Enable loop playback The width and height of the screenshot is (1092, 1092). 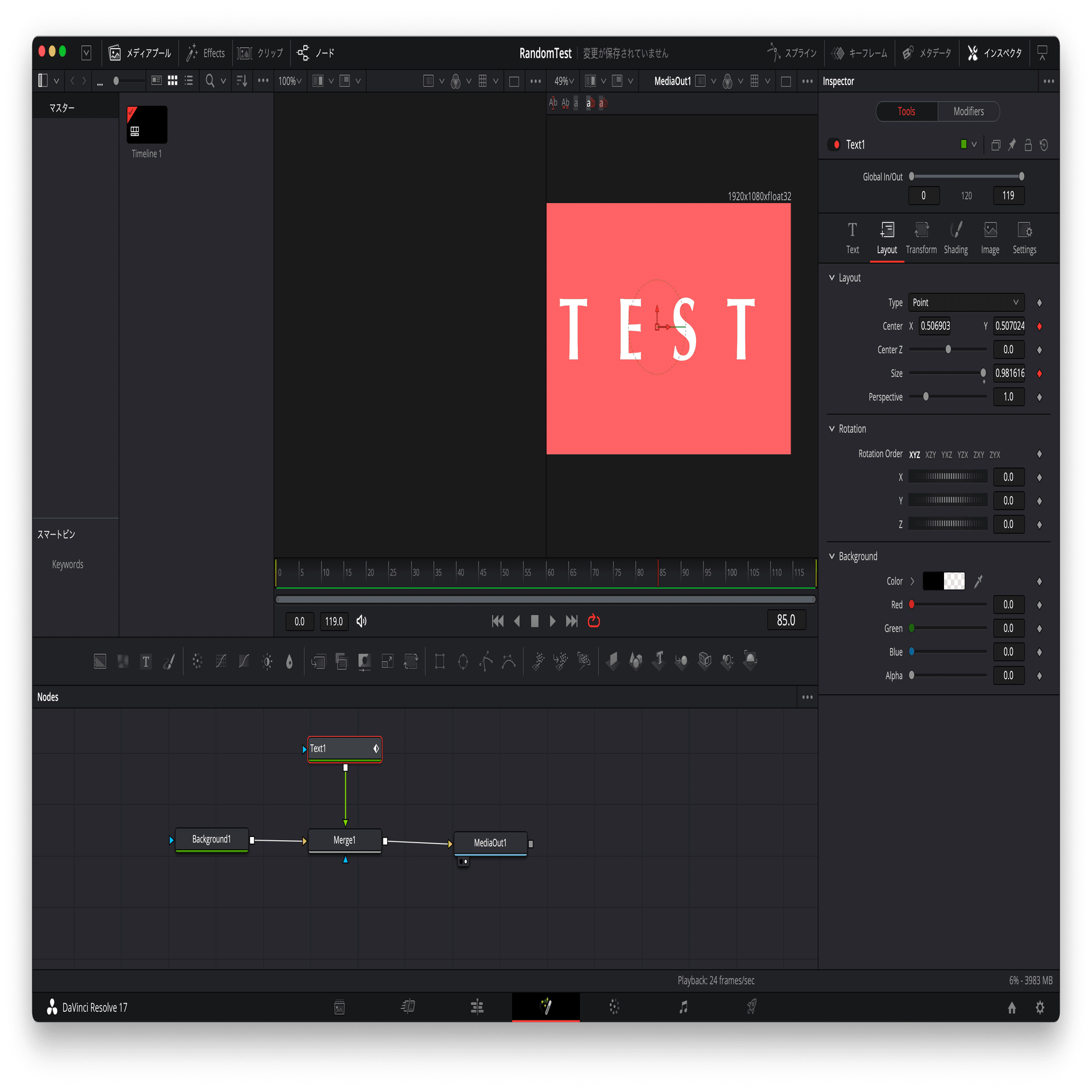pos(594,621)
